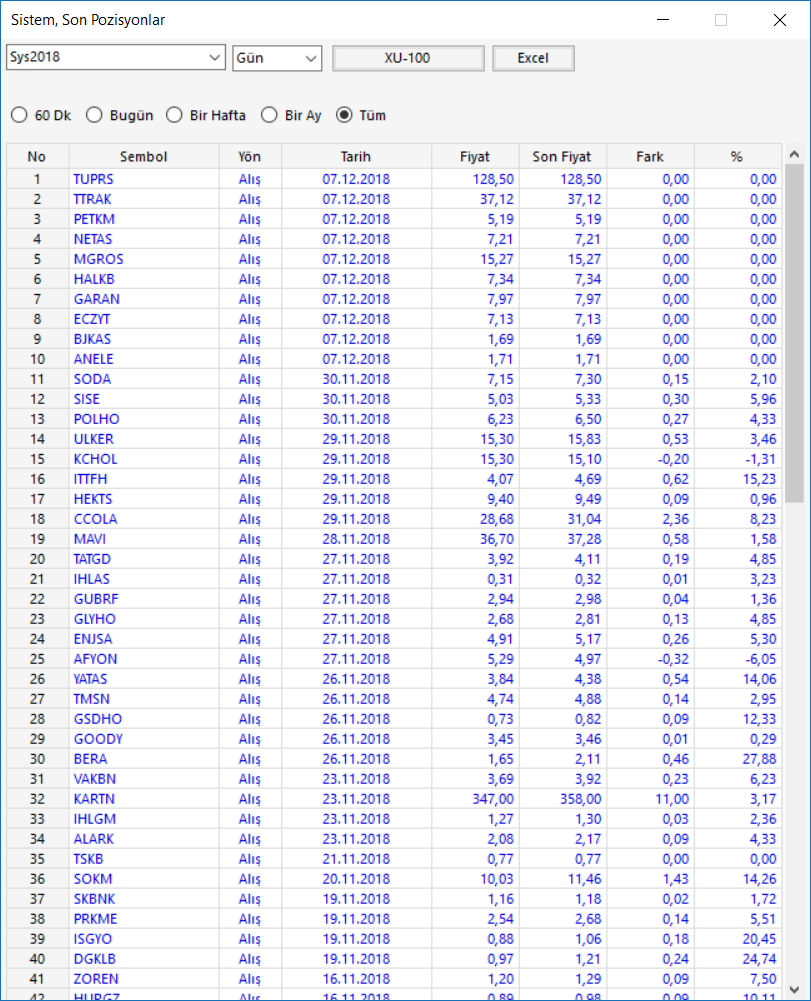Viewport: 811px width, 1001px height.
Task: Click the NETAS symbol
Action: (x=93, y=239)
